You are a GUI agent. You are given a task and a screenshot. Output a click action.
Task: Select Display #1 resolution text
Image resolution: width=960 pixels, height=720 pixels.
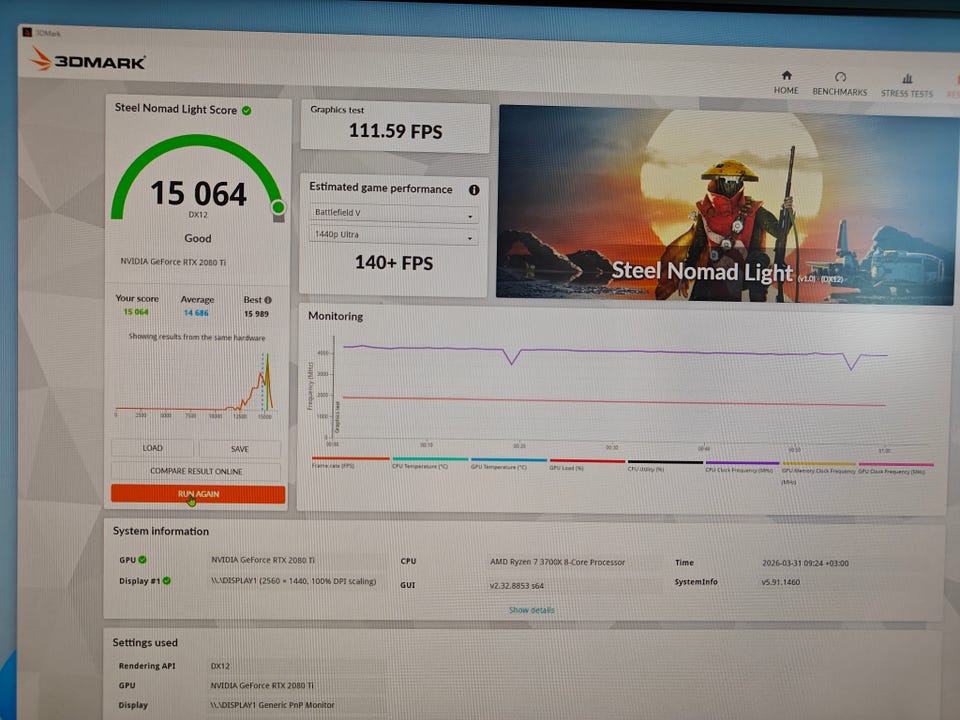[x=293, y=581]
